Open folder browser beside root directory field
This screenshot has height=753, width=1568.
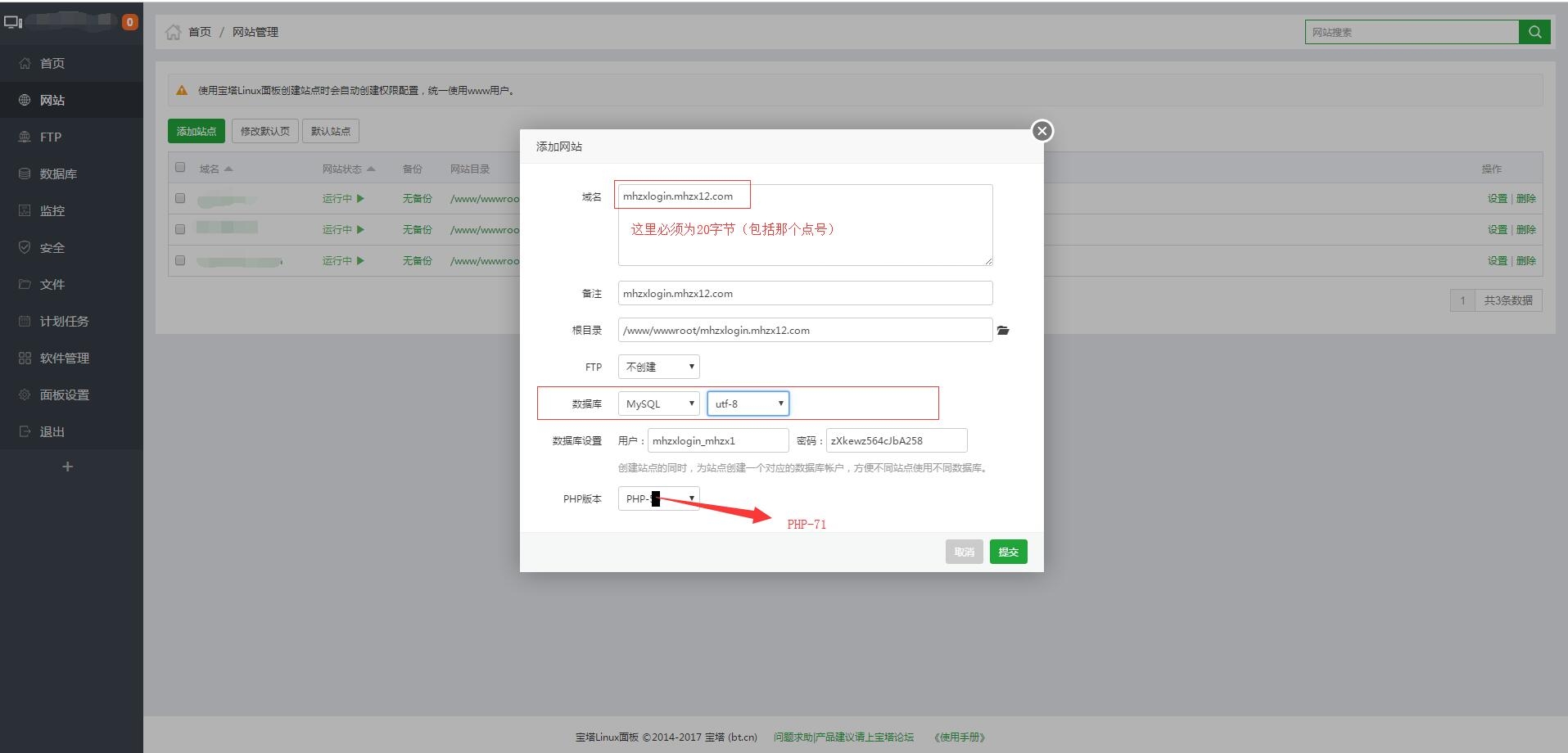tap(1003, 331)
